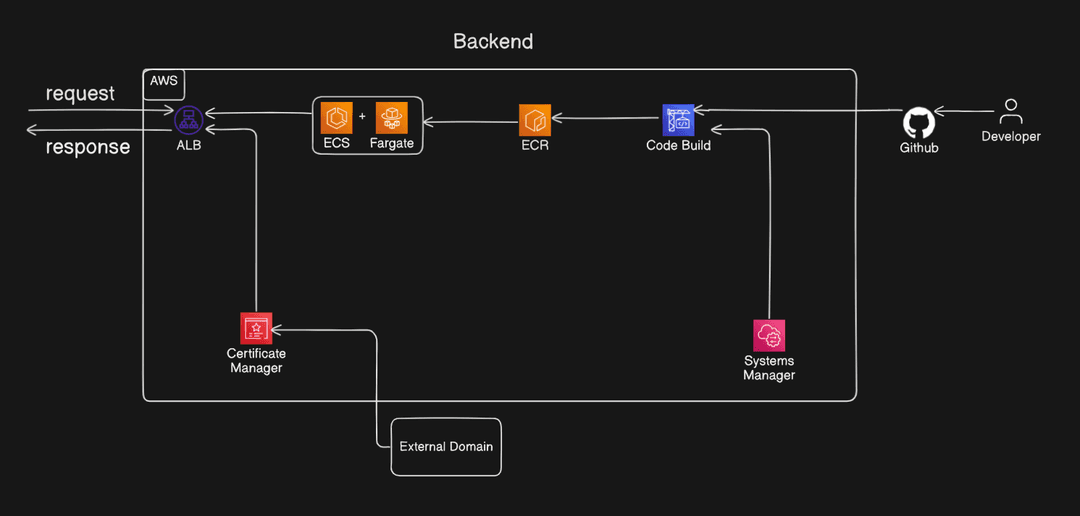Click the 'Certificate Manager' text label
The height and width of the screenshot is (516, 1080).
tap(256, 360)
